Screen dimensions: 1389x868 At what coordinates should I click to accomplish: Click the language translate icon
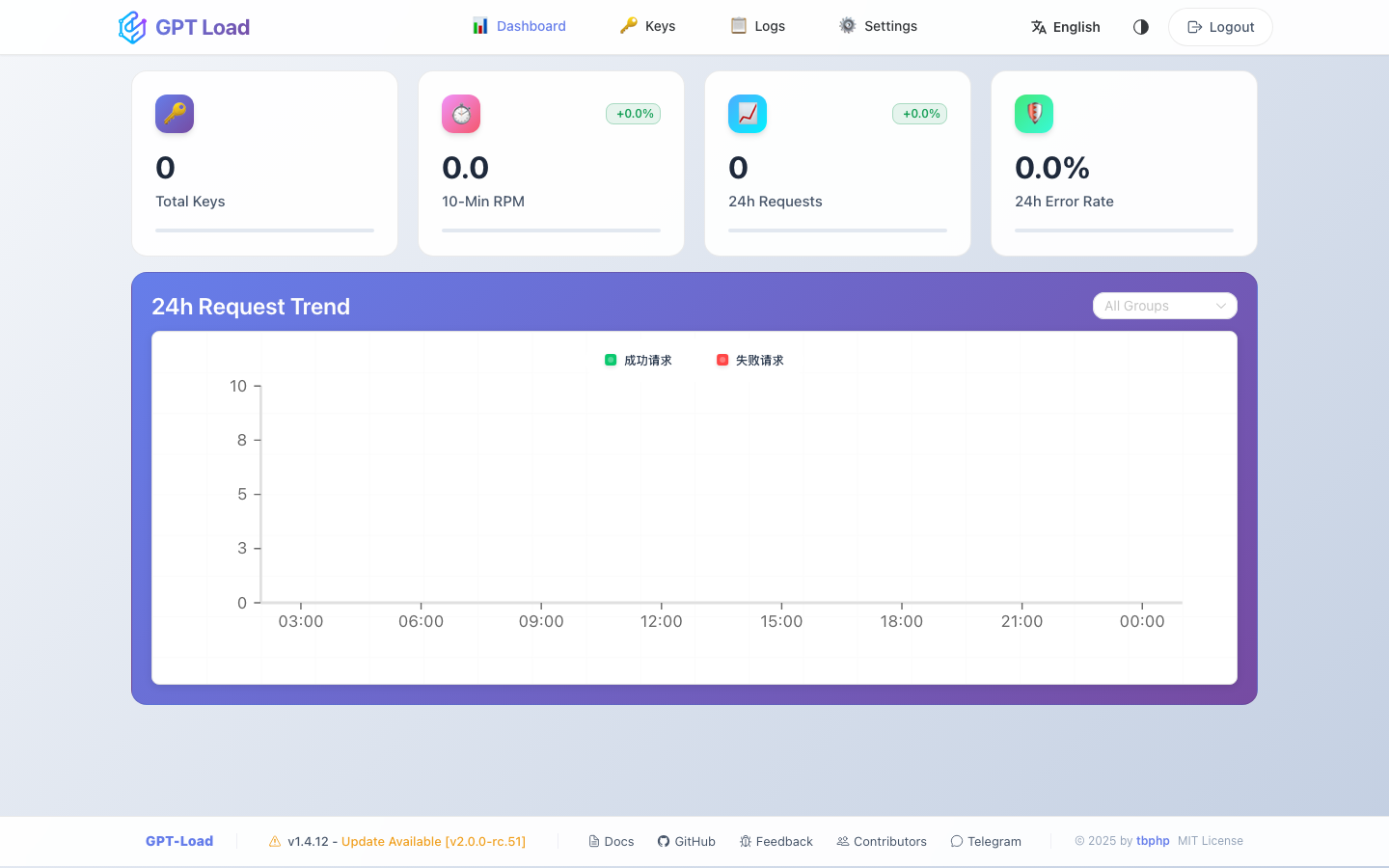[1039, 27]
